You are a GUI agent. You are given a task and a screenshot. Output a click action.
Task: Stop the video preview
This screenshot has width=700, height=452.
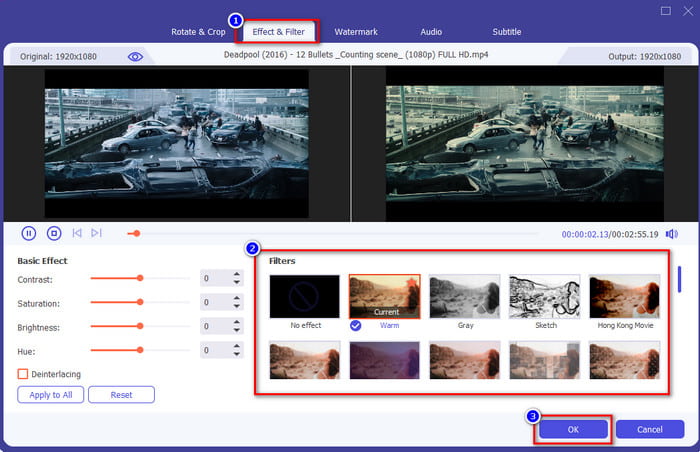[54, 233]
